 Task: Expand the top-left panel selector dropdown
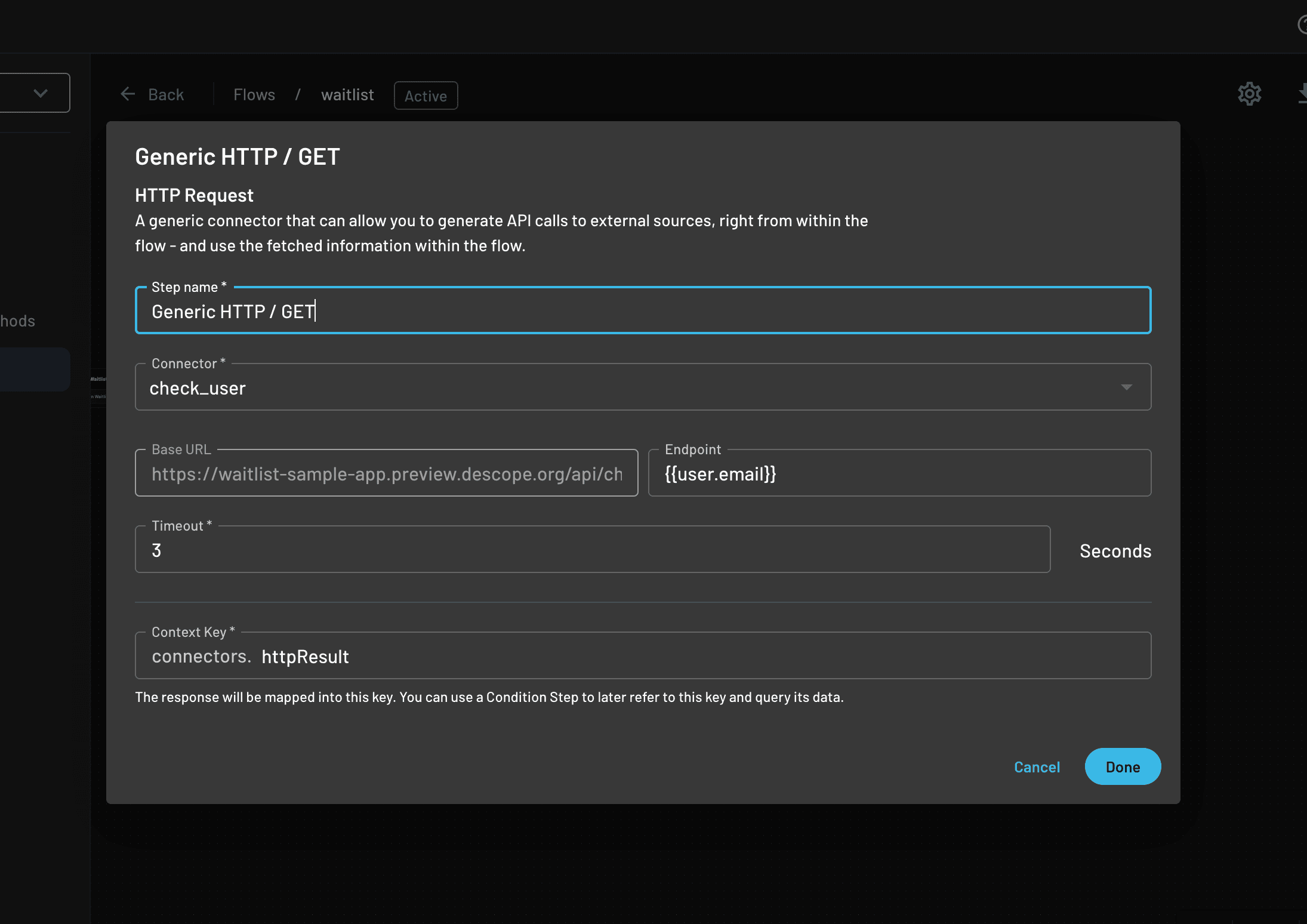click(40, 92)
